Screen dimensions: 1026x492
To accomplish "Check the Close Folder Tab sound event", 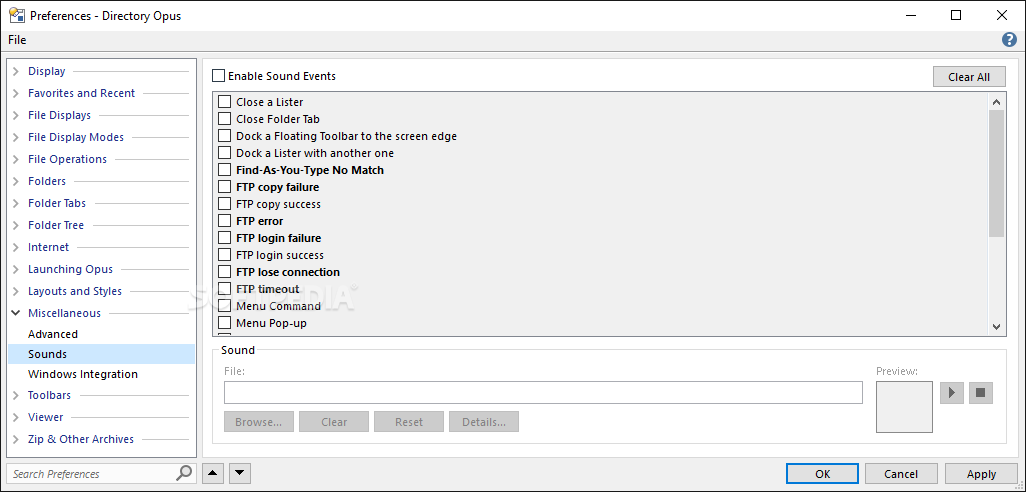I will (x=224, y=119).
